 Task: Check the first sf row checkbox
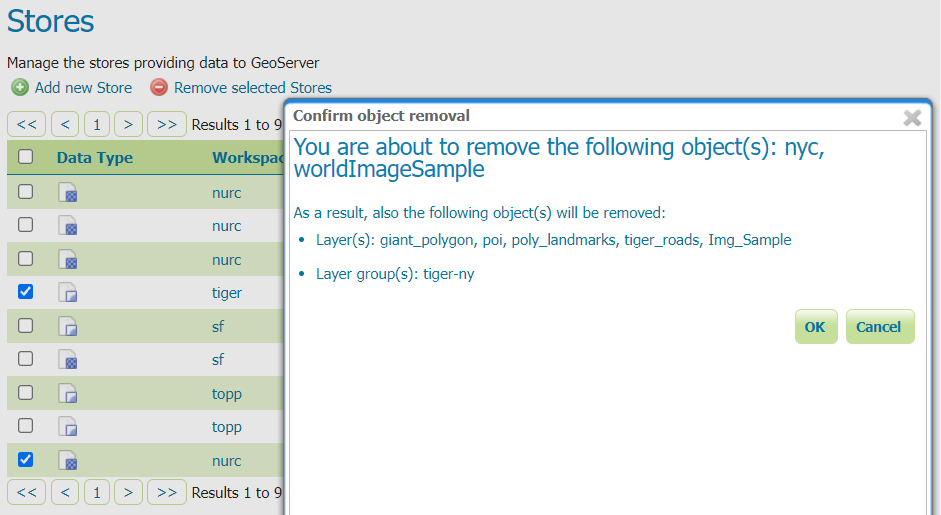tap(26, 326)
